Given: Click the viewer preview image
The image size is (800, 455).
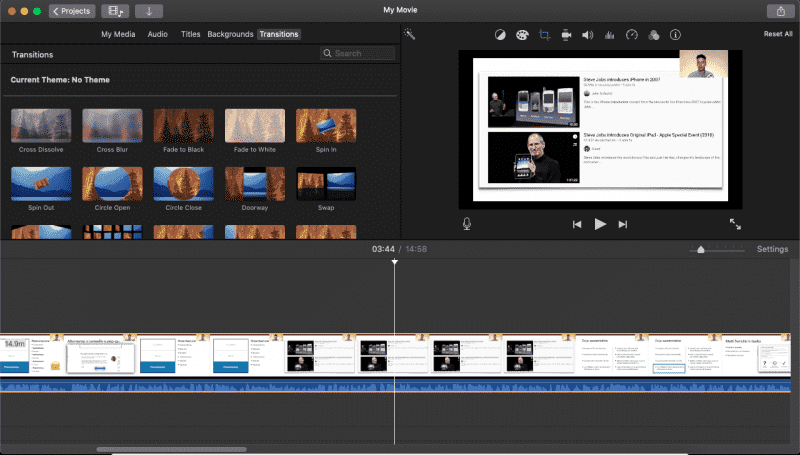Looking at the screenshot, I should tap(600, 130).
